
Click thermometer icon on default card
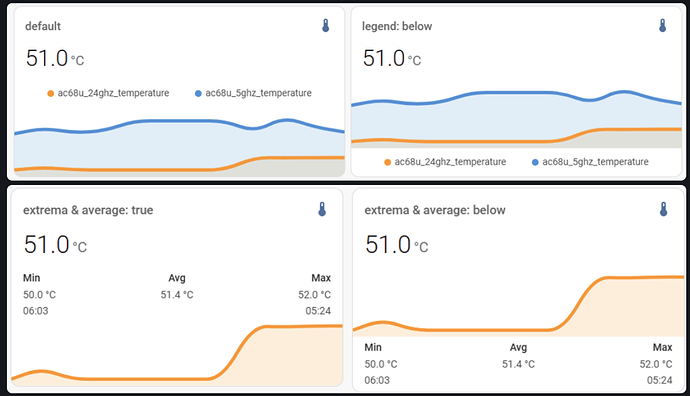(x=326, y=26)
